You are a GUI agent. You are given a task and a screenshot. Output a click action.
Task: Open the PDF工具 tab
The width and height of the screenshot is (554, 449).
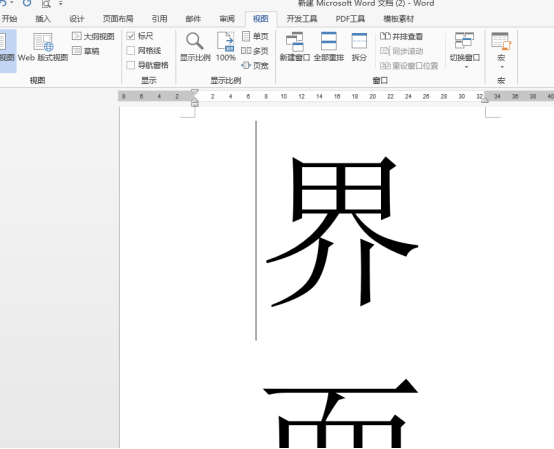tap(350, 19)
